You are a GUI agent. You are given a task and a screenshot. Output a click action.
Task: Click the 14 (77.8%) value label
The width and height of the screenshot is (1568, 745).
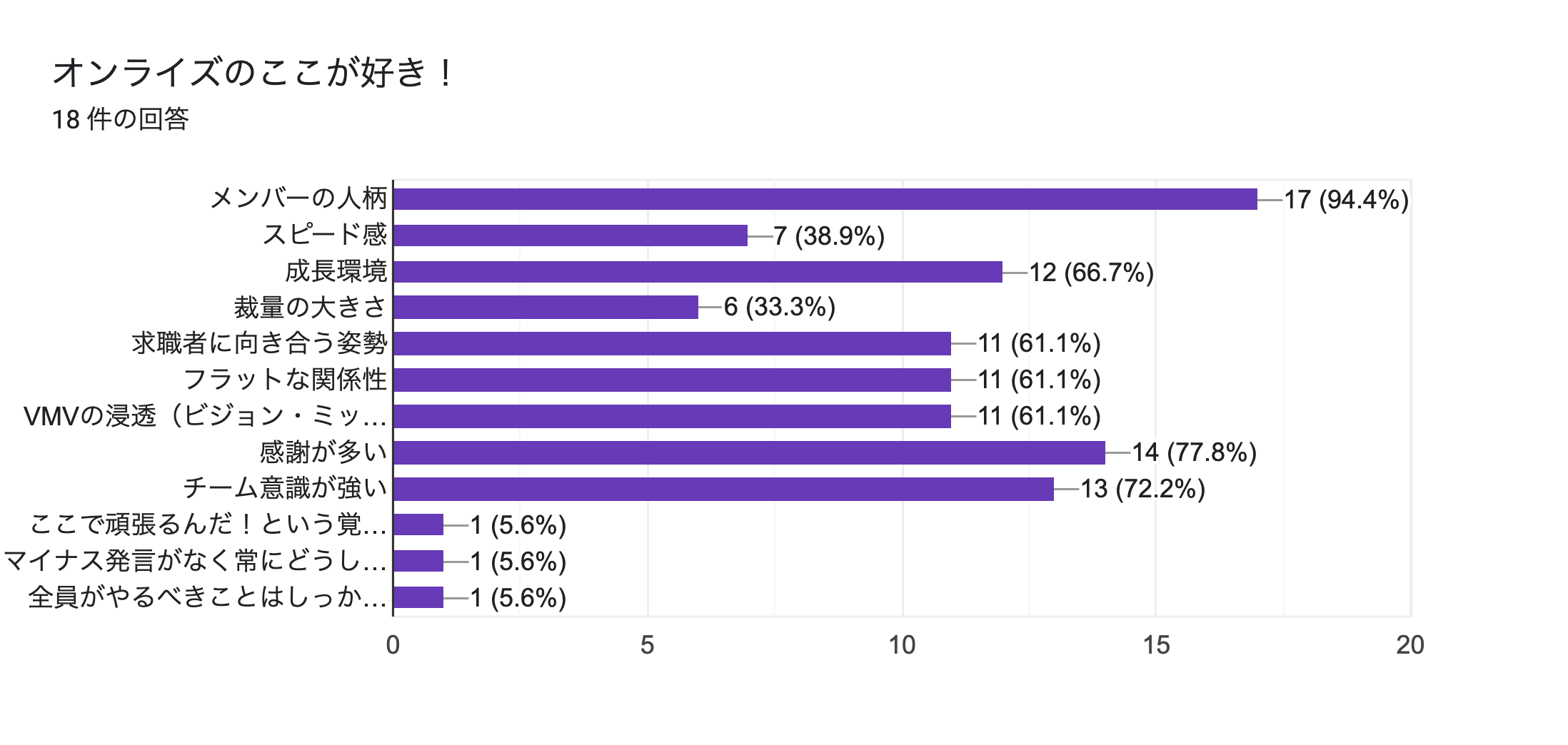(x=1195, y=452)
